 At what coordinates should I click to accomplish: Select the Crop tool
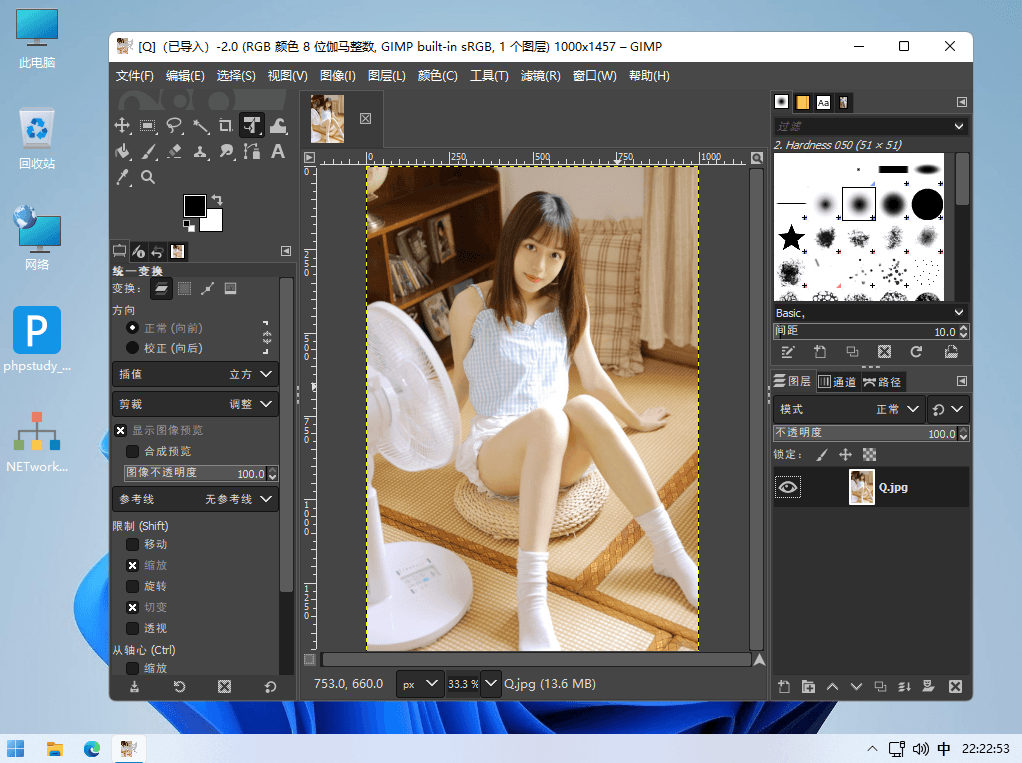pyautogui.click(x=226, y=125)
